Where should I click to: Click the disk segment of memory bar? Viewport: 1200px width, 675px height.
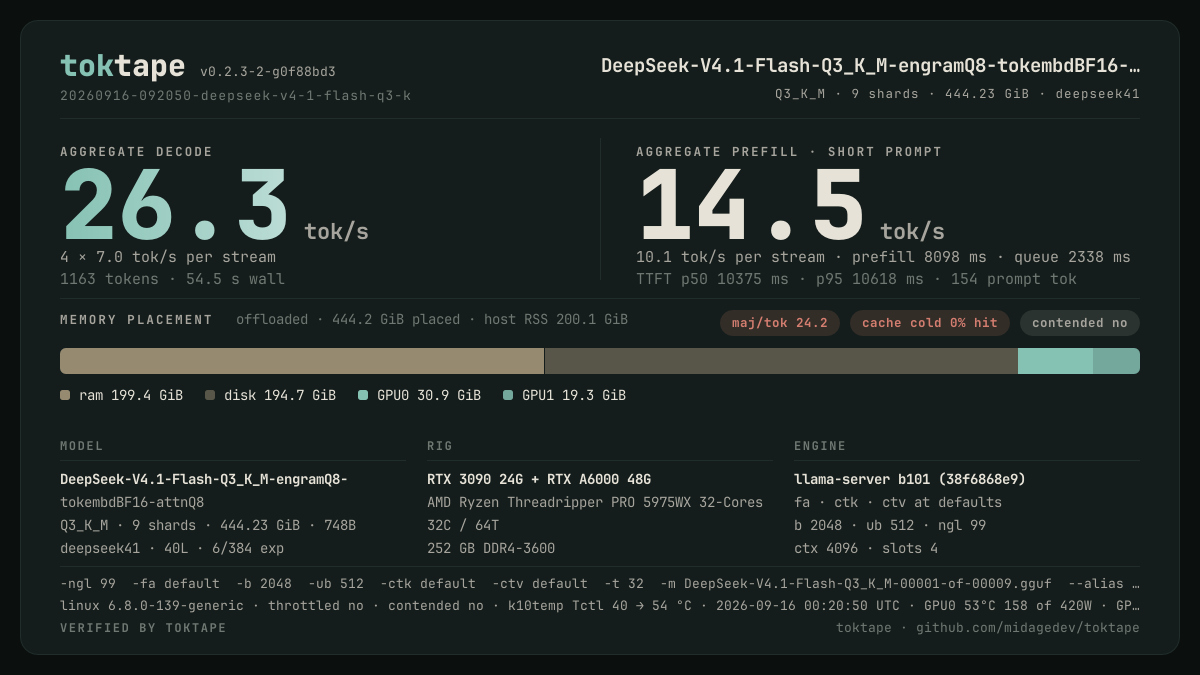(781, 361)
